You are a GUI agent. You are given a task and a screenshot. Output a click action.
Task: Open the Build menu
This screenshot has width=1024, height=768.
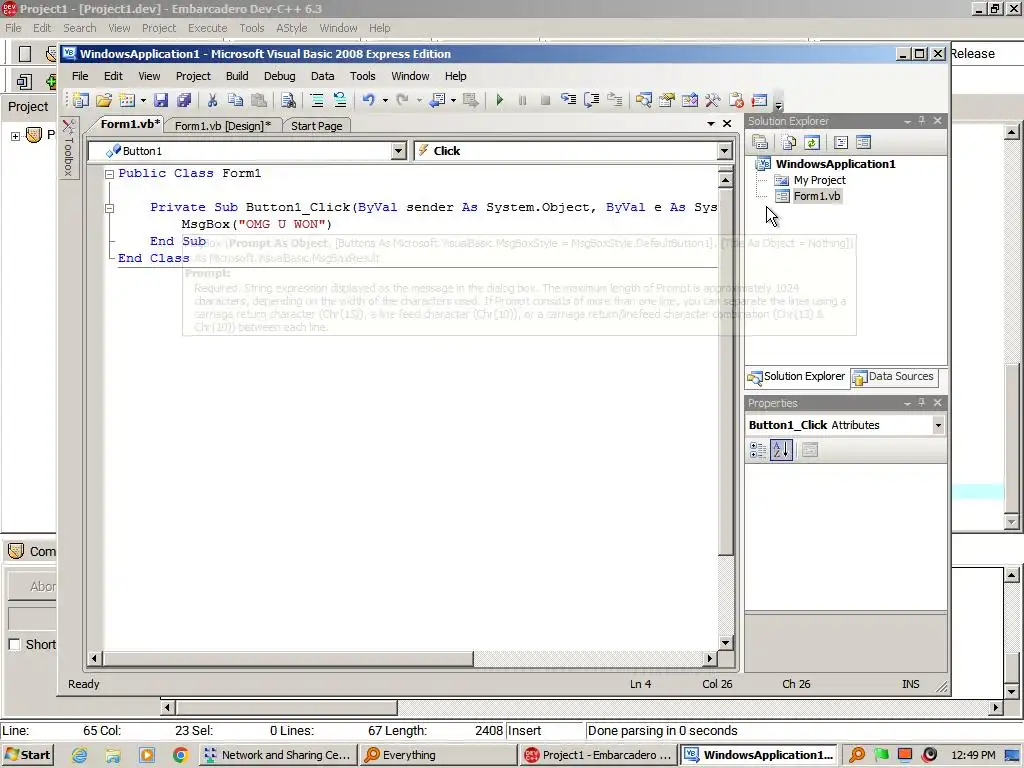coord(237,76)
